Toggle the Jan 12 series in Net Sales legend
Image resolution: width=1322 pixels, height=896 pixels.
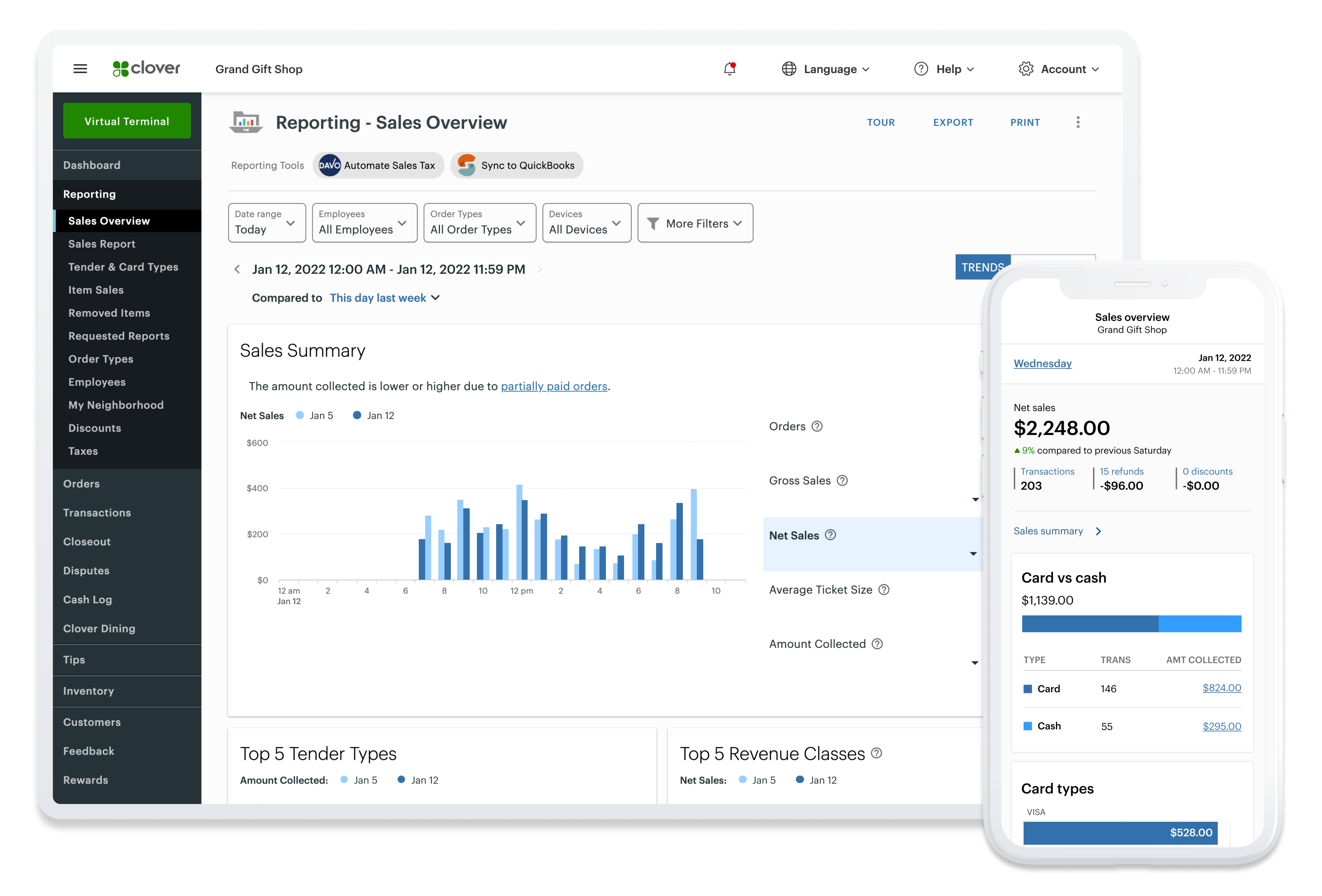(373, 416)
